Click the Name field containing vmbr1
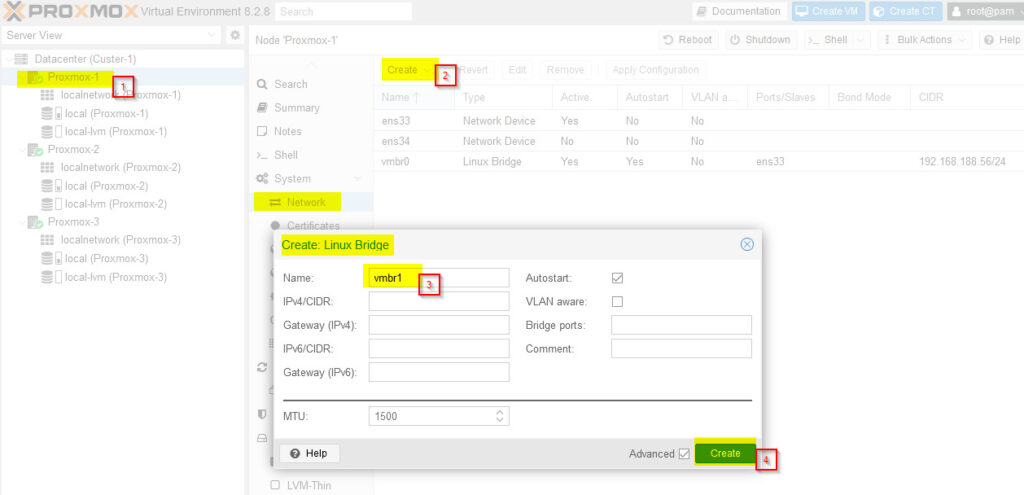 click(x=439, y=278)
